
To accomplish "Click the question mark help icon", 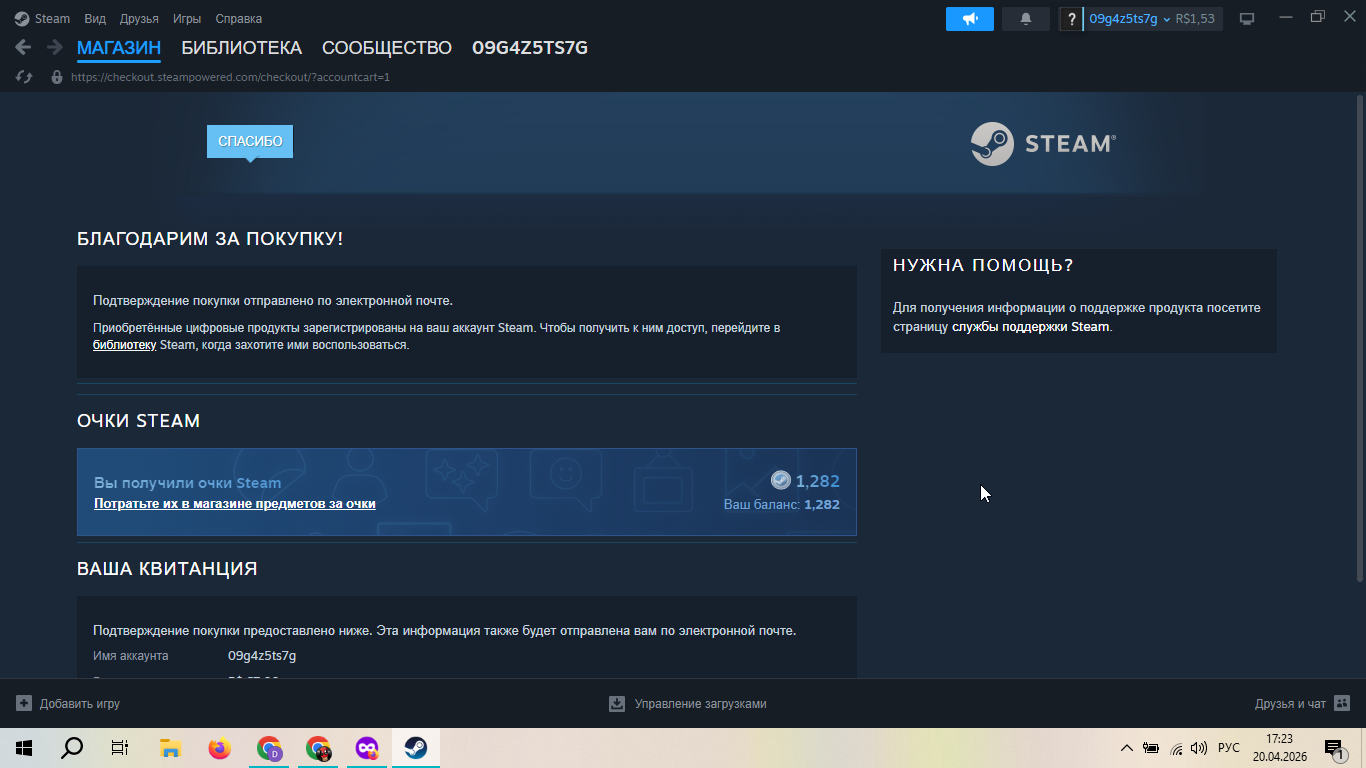I will tap(1072, 19).
